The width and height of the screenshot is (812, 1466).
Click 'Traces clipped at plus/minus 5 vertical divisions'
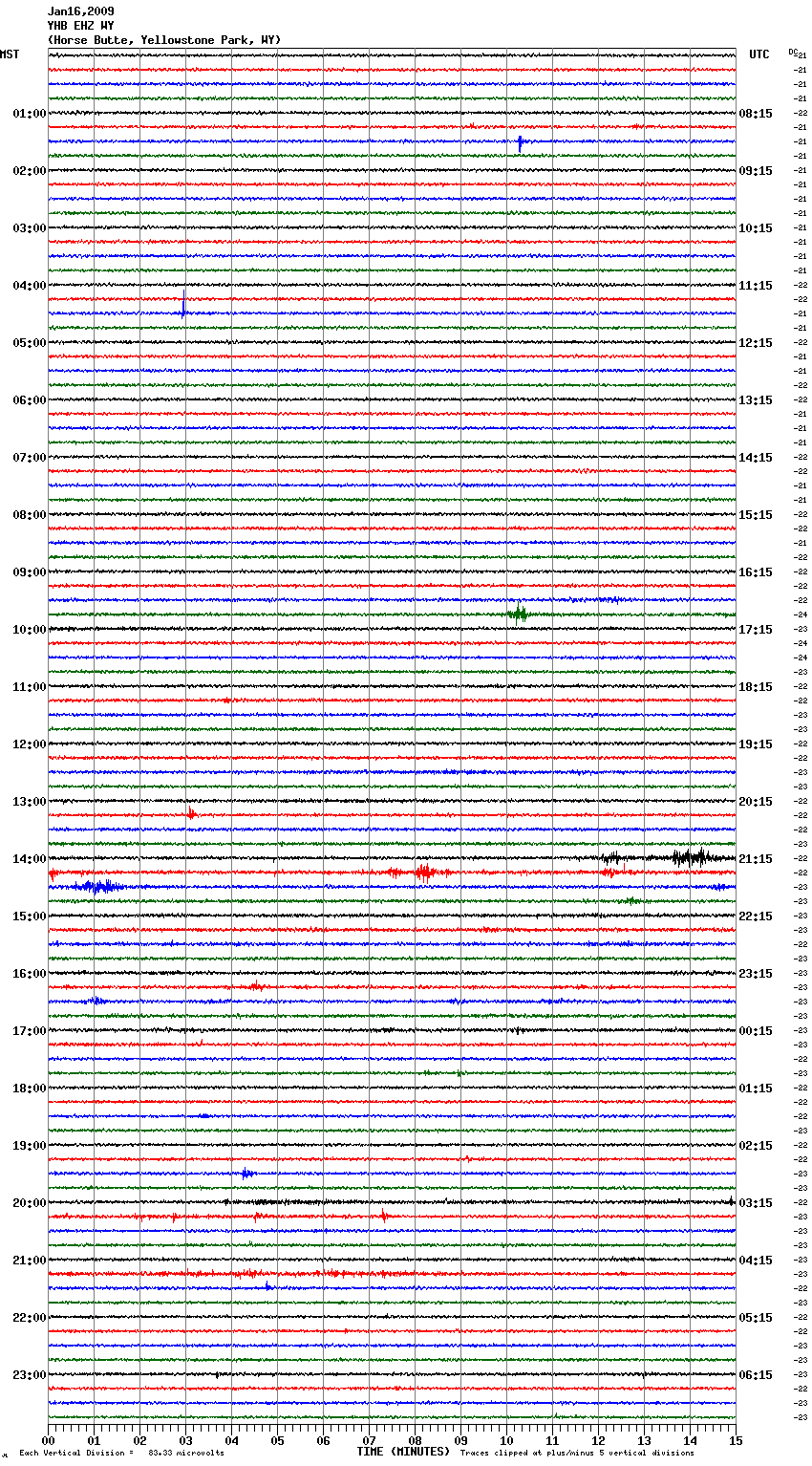tap(577, 1453)
